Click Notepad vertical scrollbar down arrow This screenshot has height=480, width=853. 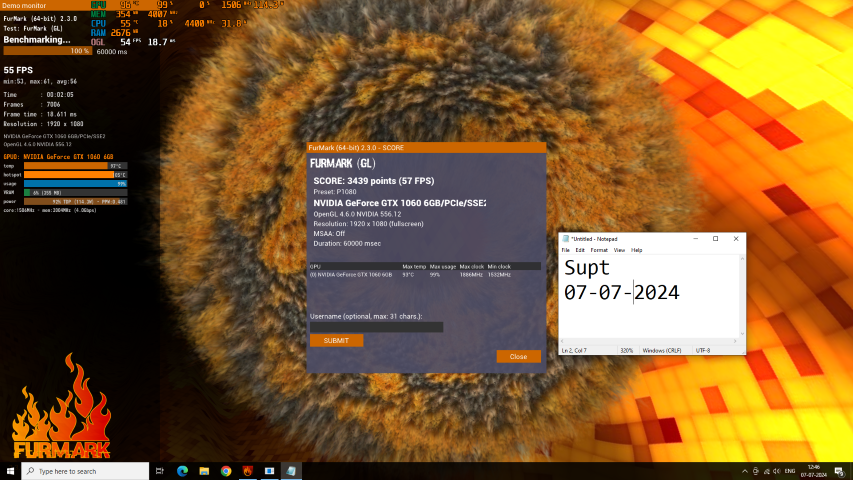[x=742, y=334]
